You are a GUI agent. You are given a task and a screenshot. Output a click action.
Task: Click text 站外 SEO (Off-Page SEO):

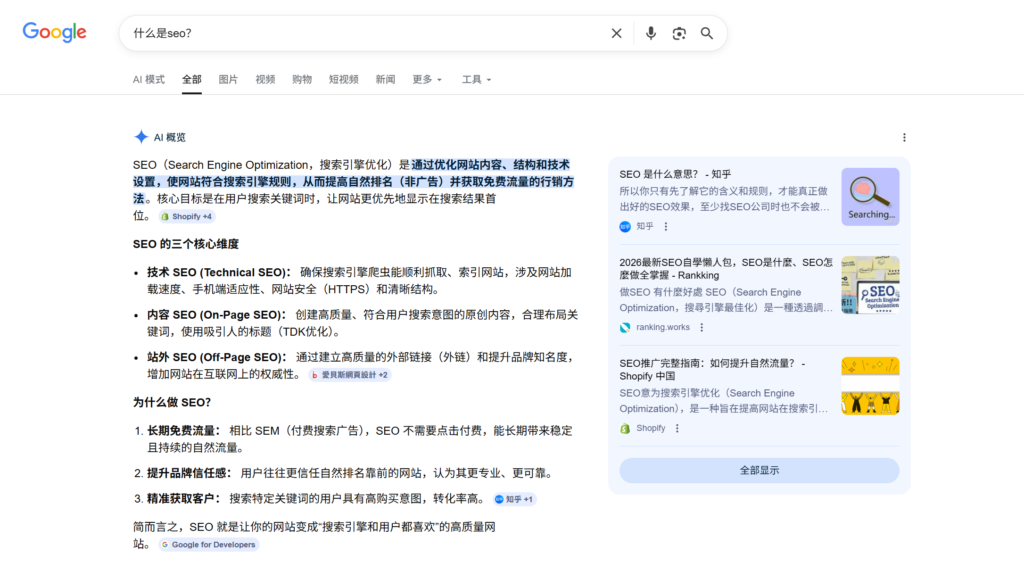click(x=217, y=357)
